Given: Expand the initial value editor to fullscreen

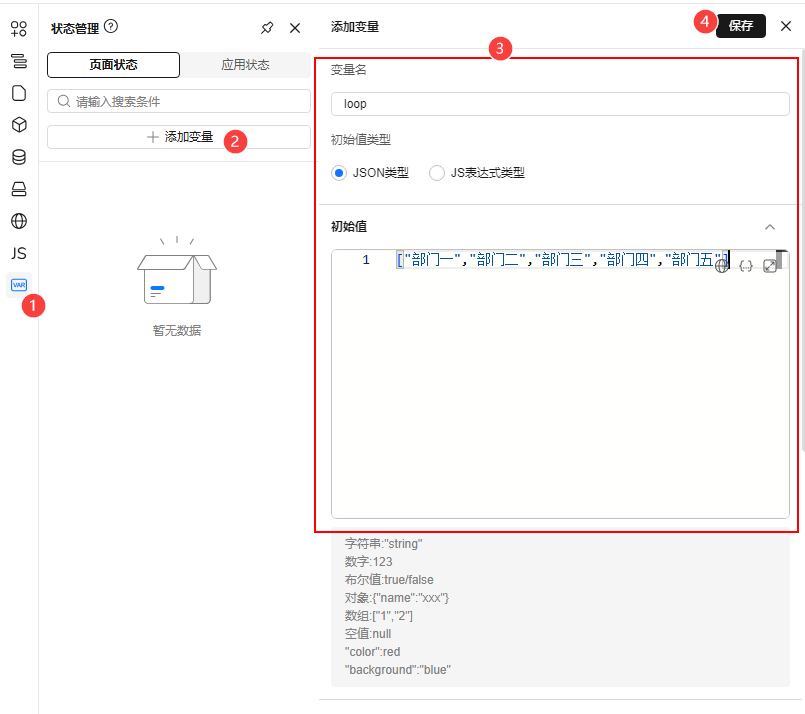Looking at the screenshot, I should pos(769,266).
